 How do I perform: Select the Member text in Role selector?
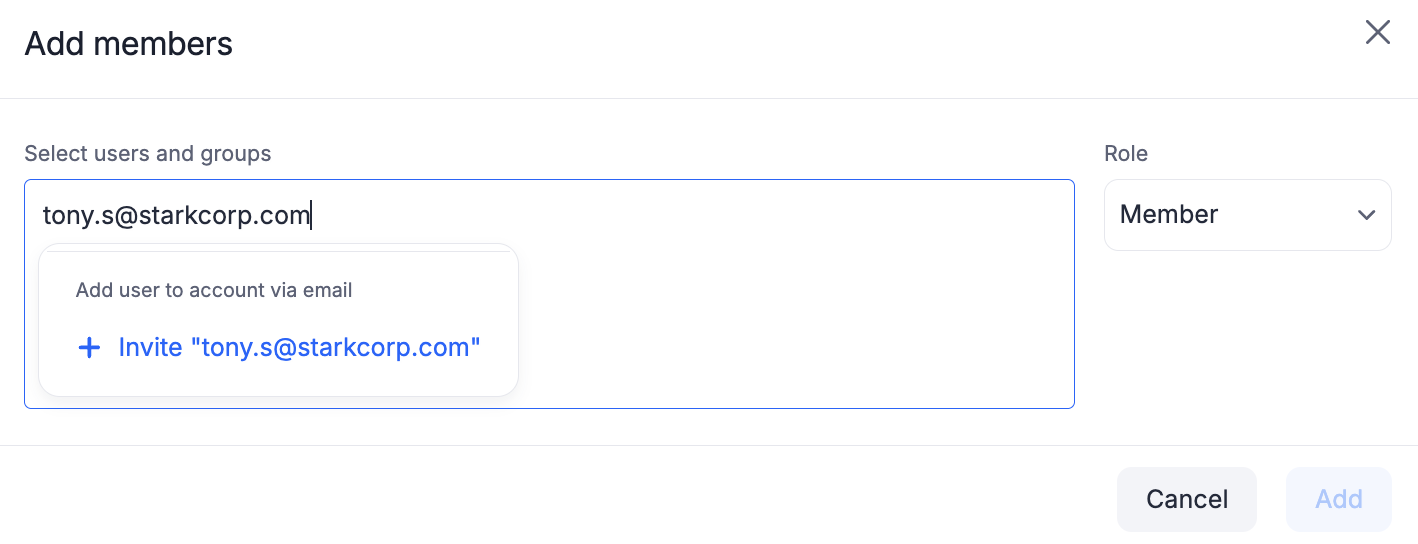point(1168,215)
